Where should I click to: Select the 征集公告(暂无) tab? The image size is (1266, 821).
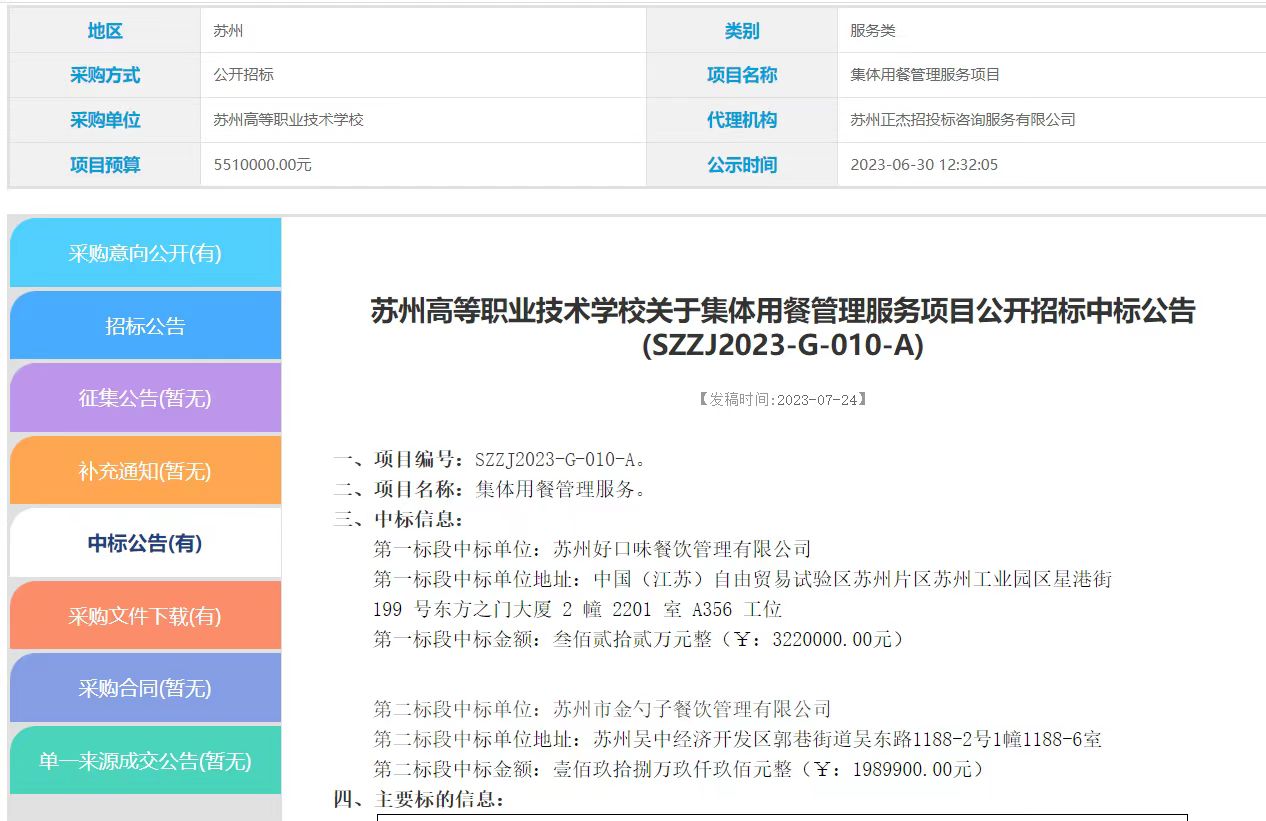[x=145, y=398]
